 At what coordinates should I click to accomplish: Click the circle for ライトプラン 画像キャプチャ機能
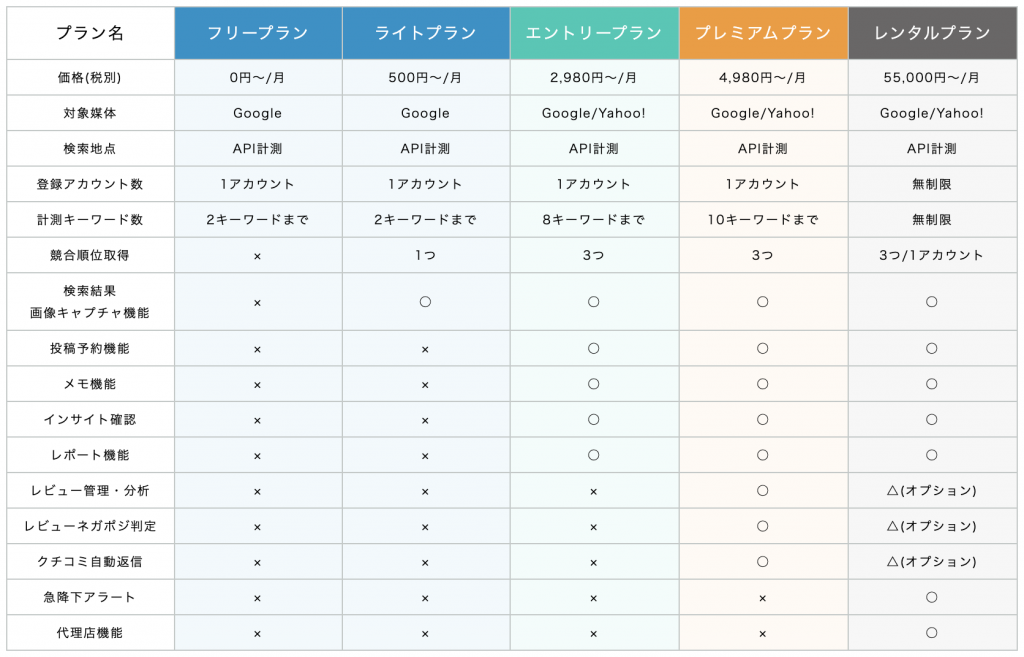point(425,302)
